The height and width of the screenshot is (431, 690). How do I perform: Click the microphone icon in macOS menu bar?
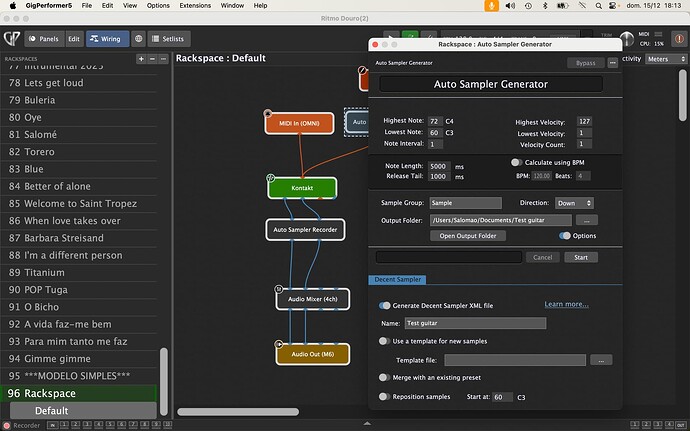tap(491, 6)
